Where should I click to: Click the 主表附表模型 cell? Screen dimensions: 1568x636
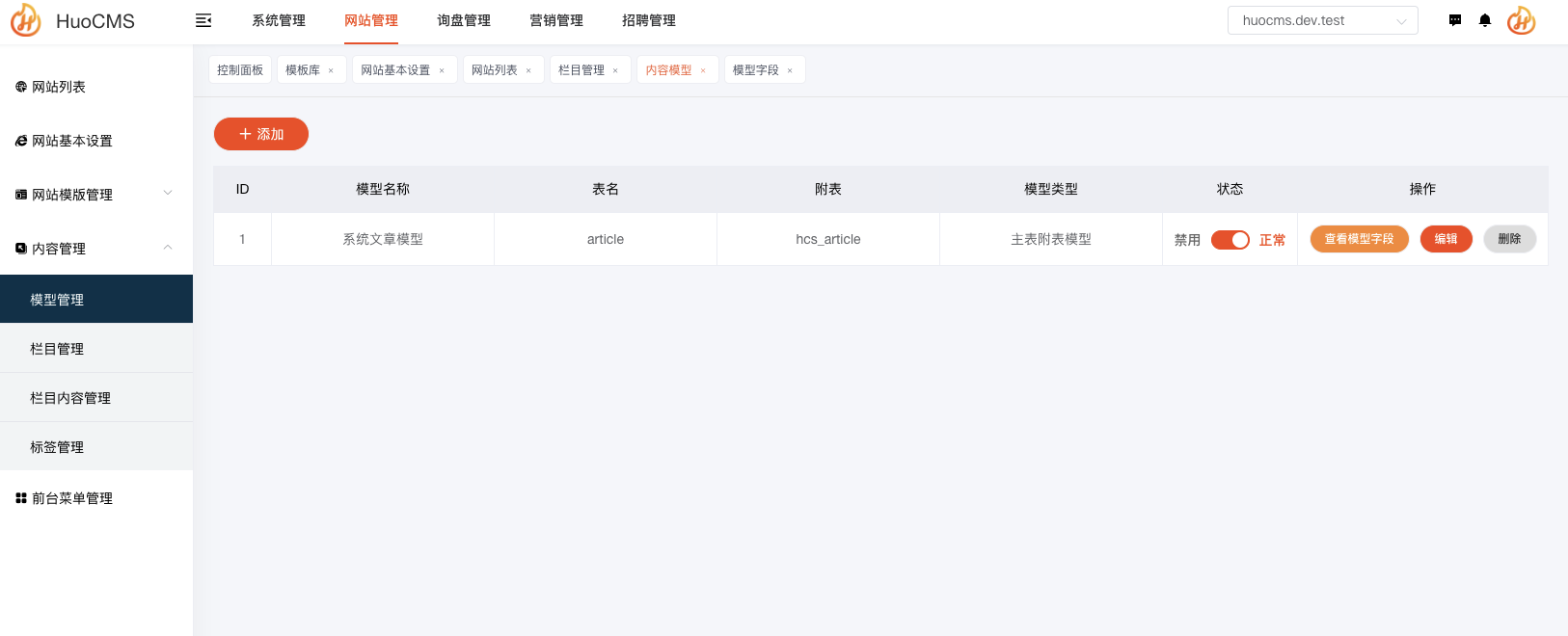point(1051,239)
